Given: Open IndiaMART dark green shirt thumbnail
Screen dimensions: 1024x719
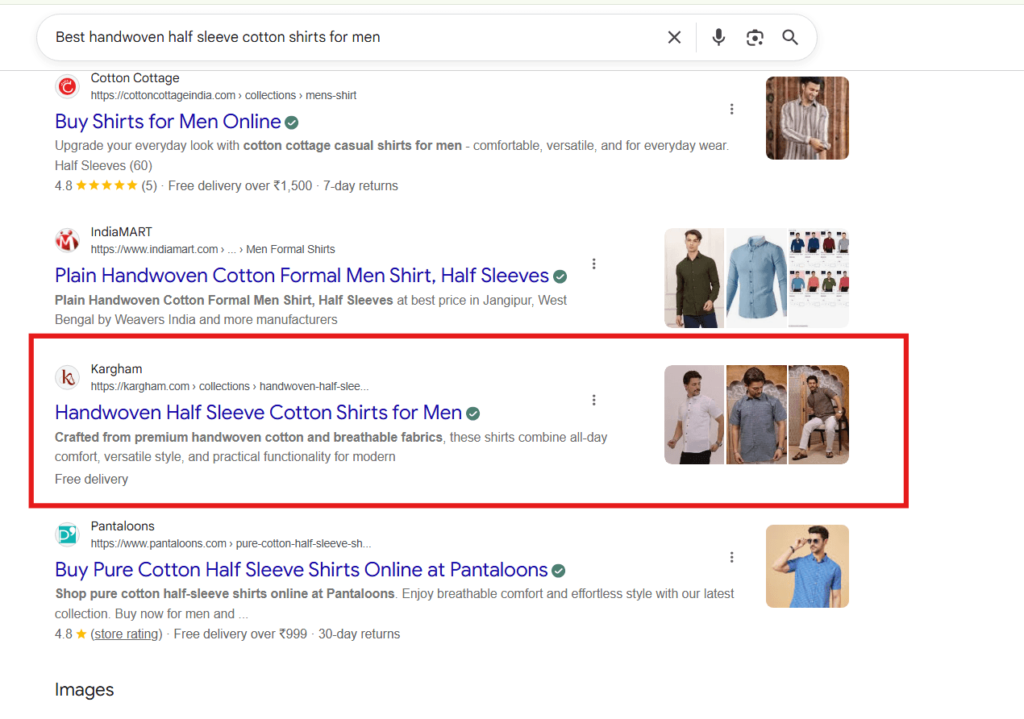Looking at the screenshot, I should (x=694, y=278).
